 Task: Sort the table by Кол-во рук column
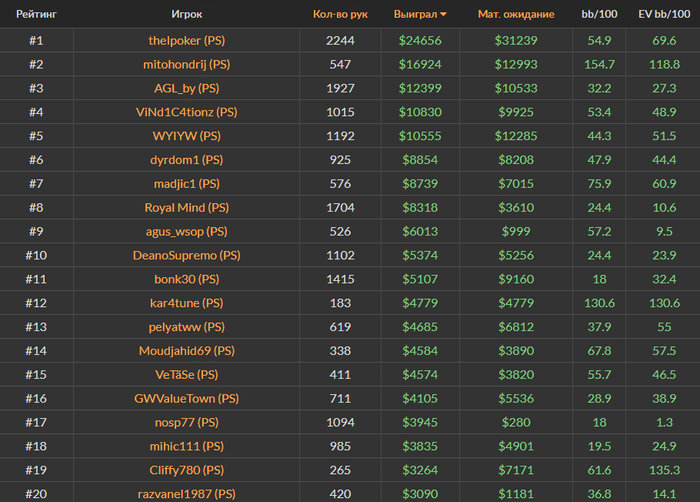point(340,15)
